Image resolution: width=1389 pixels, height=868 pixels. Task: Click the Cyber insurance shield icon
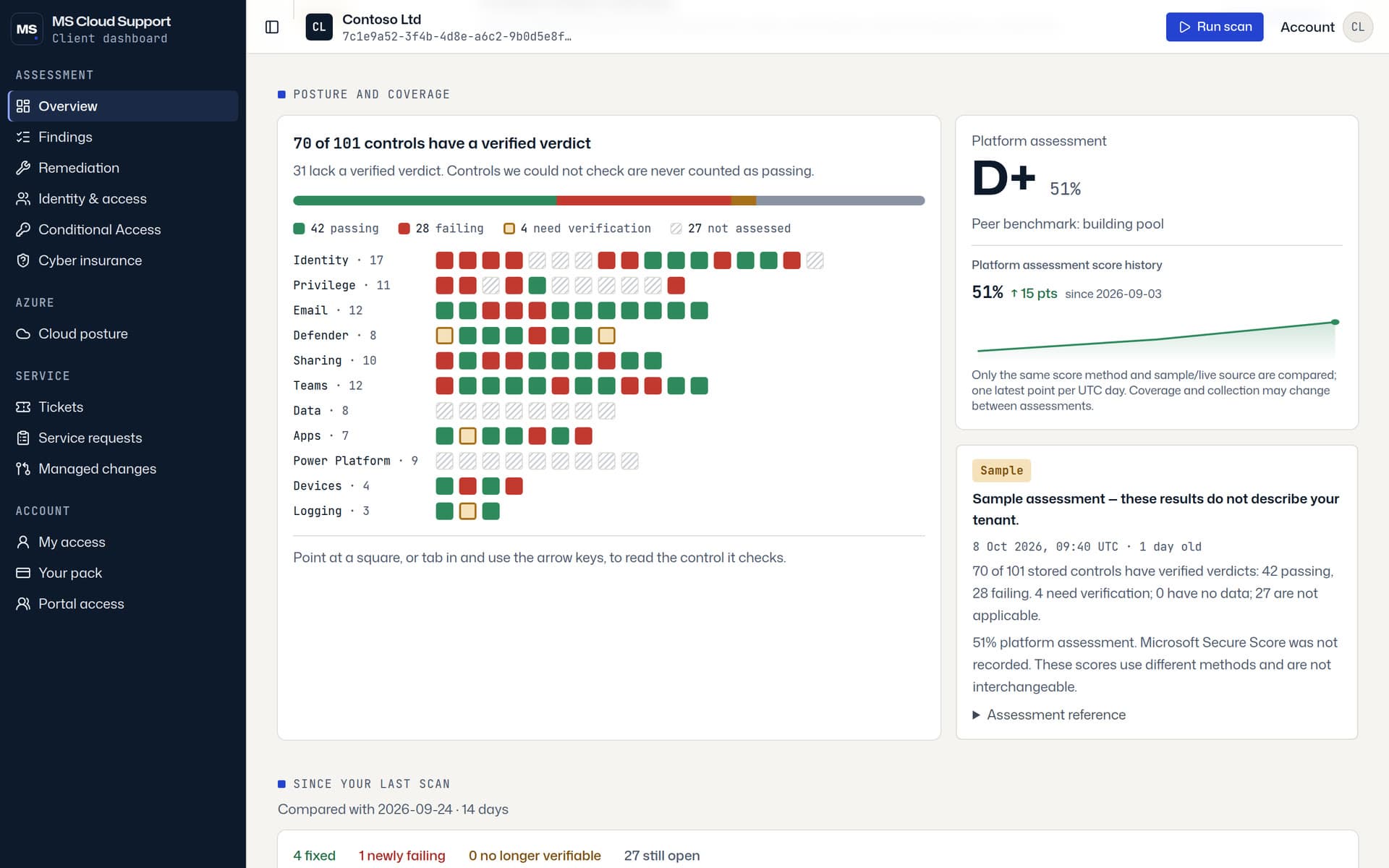23,260
